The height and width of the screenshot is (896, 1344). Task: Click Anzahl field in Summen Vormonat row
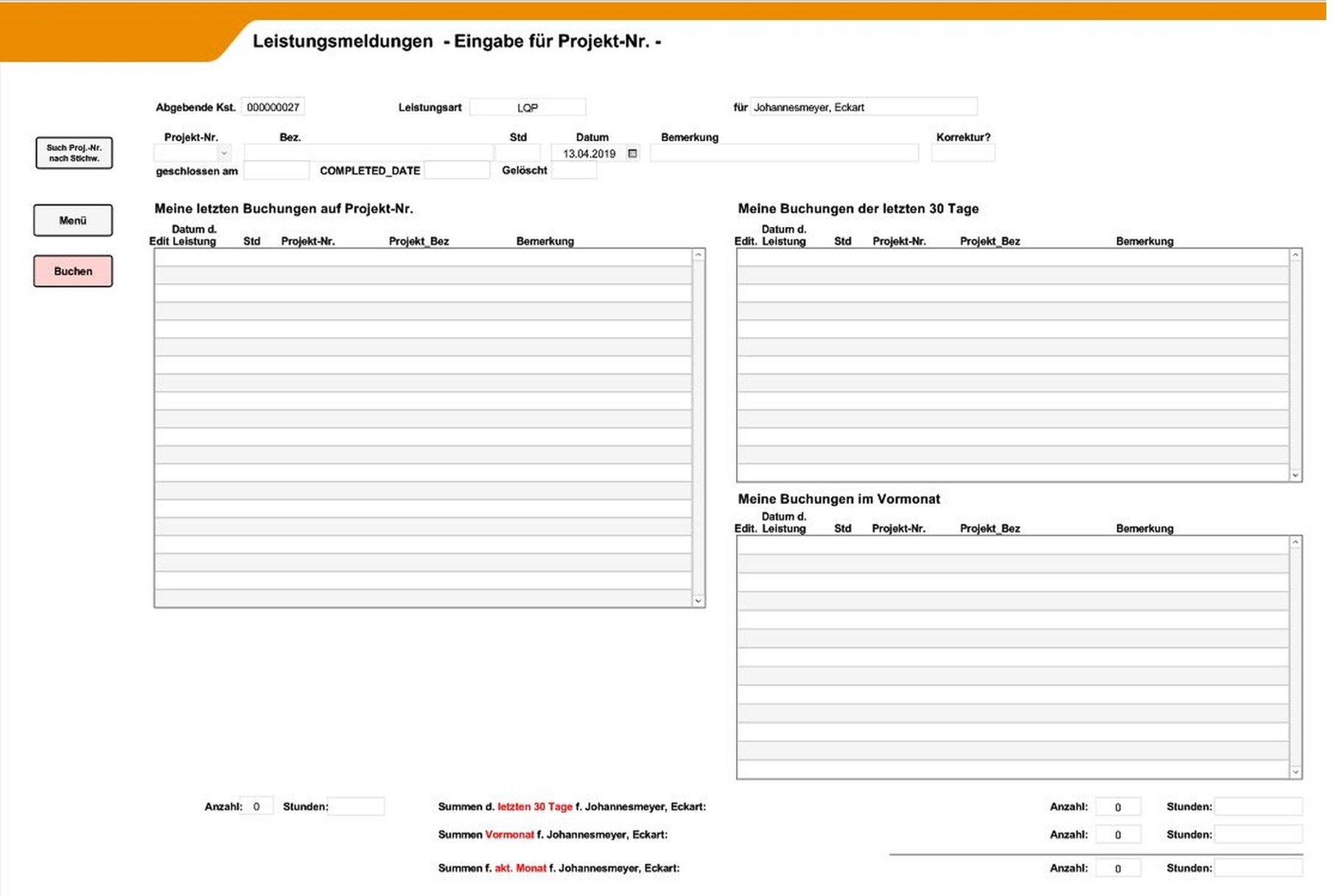1118,834
